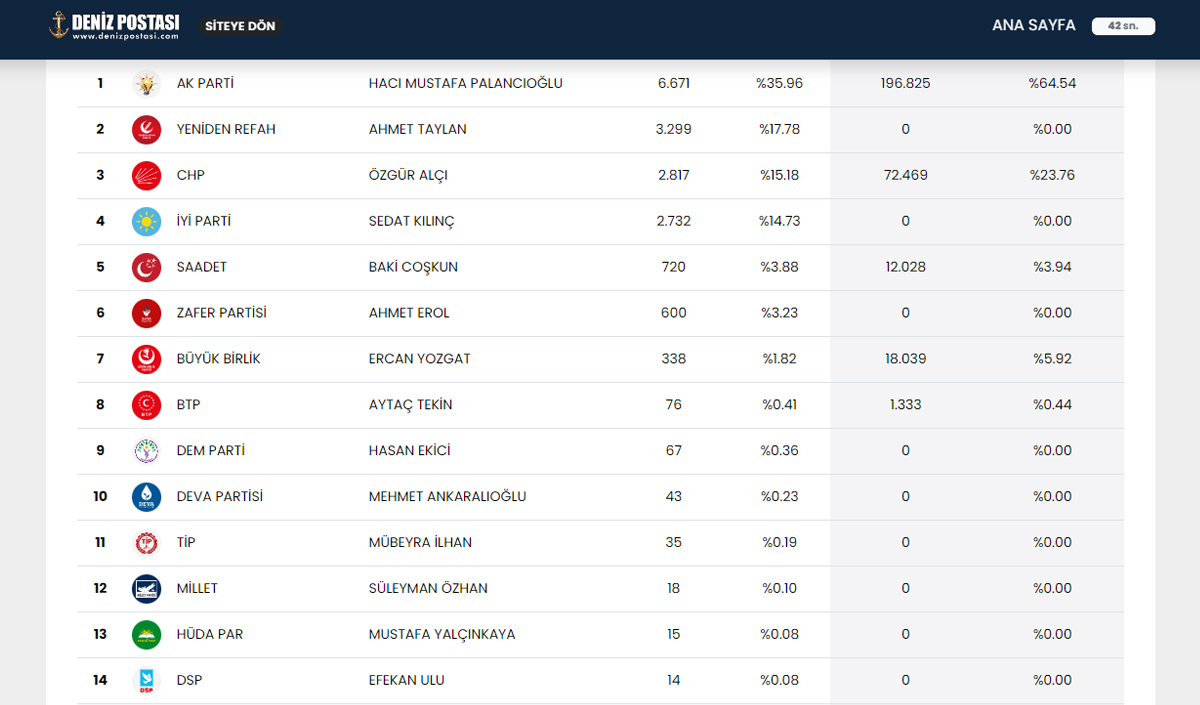Select the HÜDA PAR party name
The height and width of the screenshot is (705, 1200).
point(210,635)
